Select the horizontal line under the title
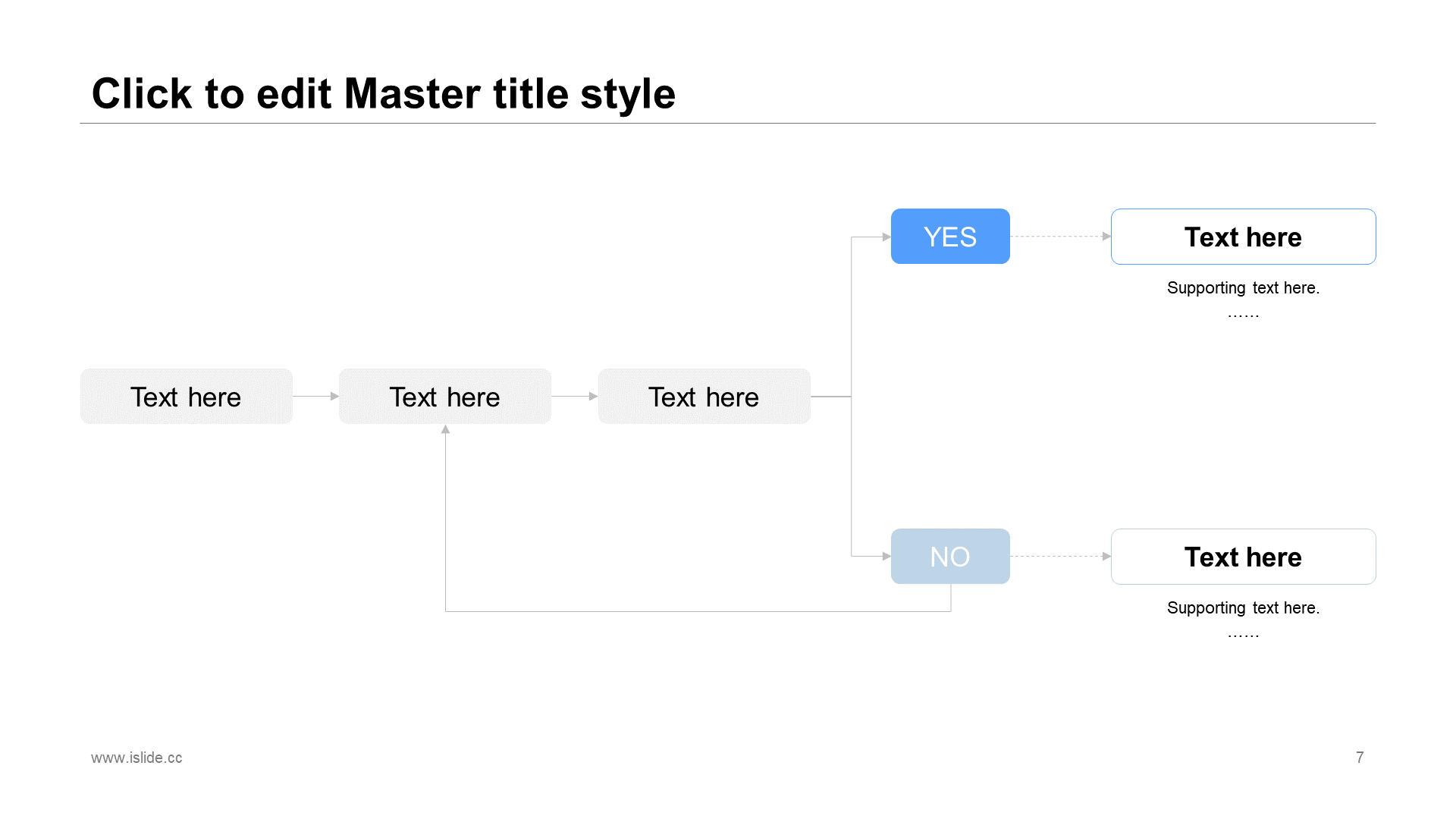 pyautogui.click(x=728, y=123)
